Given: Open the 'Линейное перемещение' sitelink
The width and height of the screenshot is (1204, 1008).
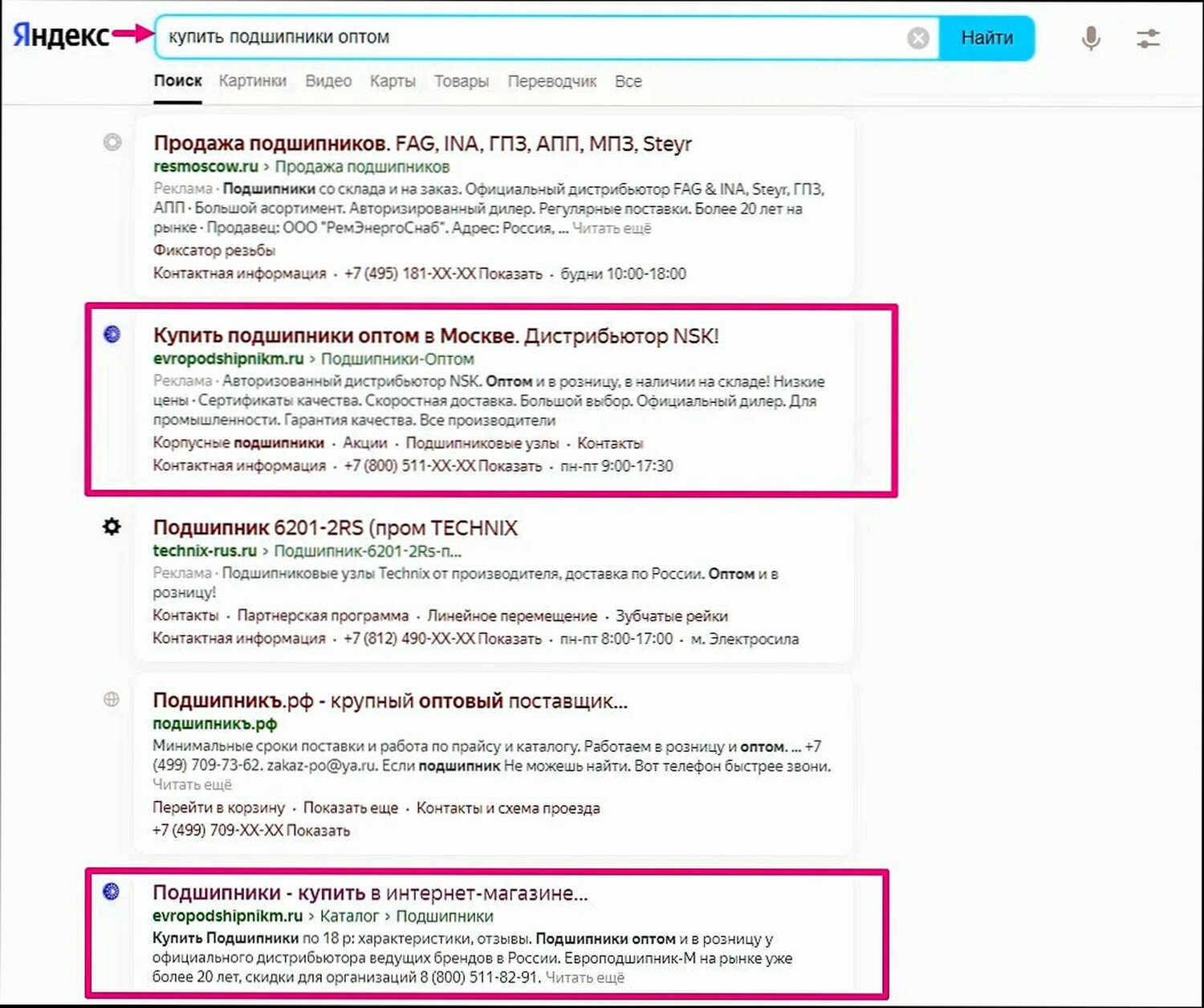Looking at the screenshot, I should coord(512,616).
